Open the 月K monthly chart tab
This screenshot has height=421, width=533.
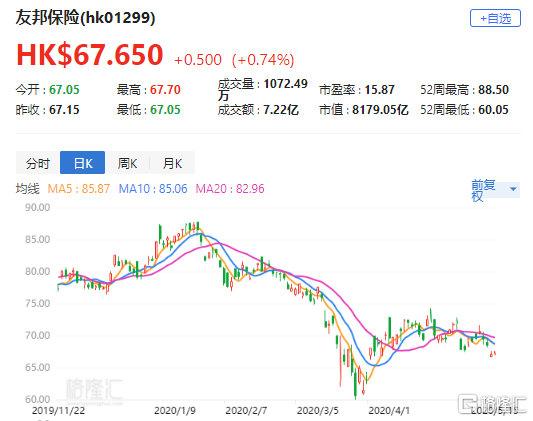coord(172,163)
